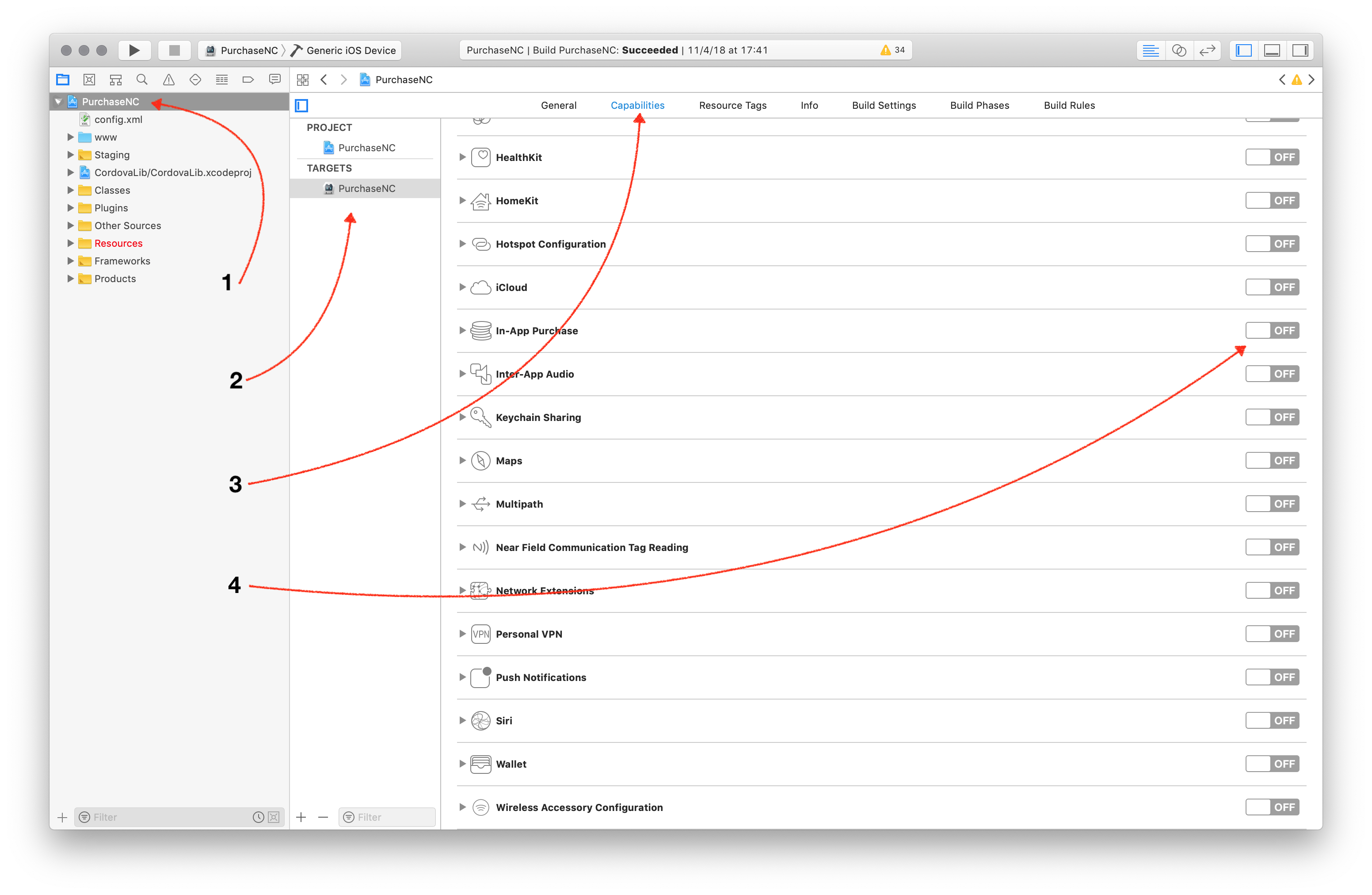Choose the Generic iOS Device destination
Screen dimensions: 1372x895
[x=344, y=50]
